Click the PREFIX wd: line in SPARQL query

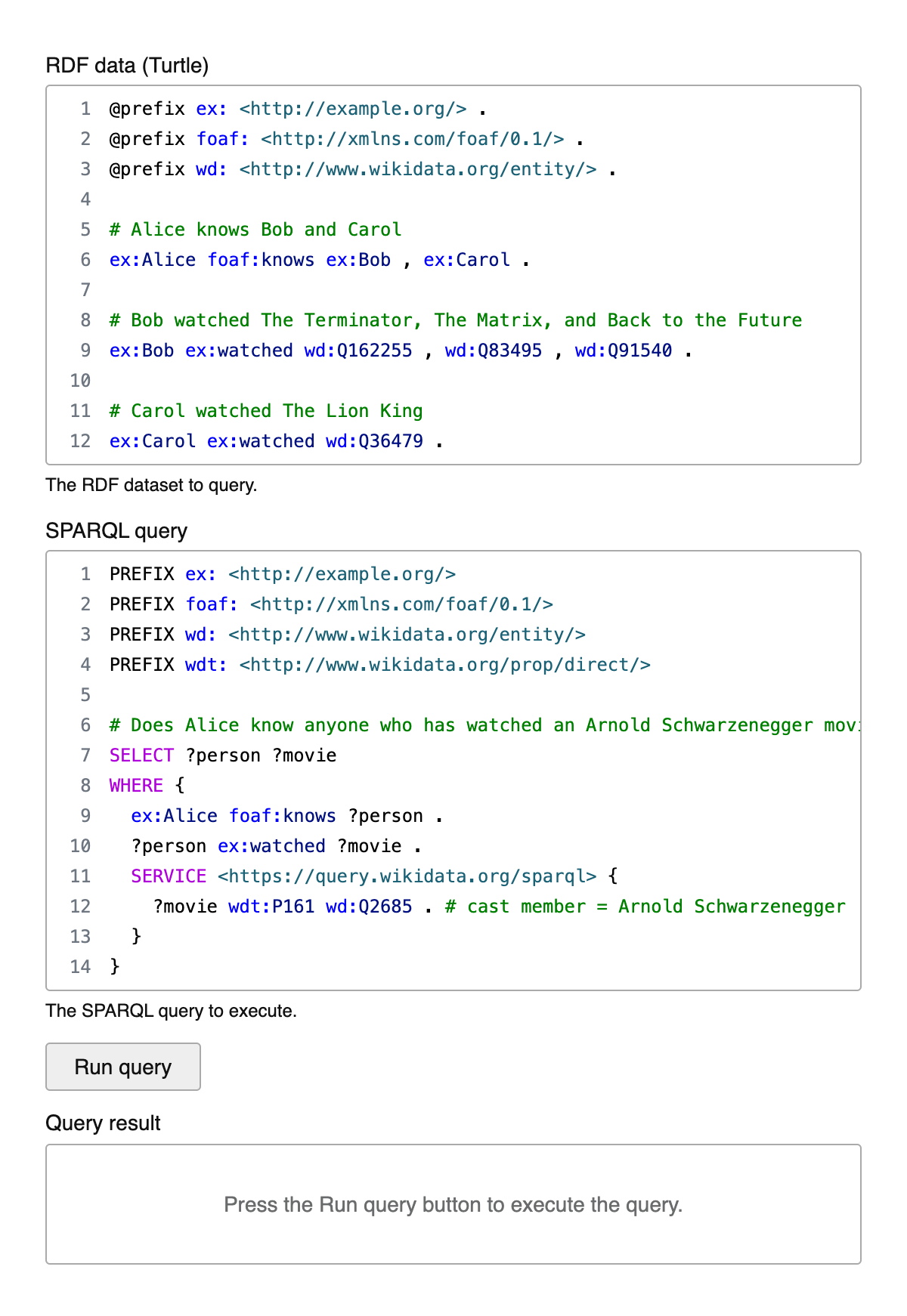click(348, 635)
